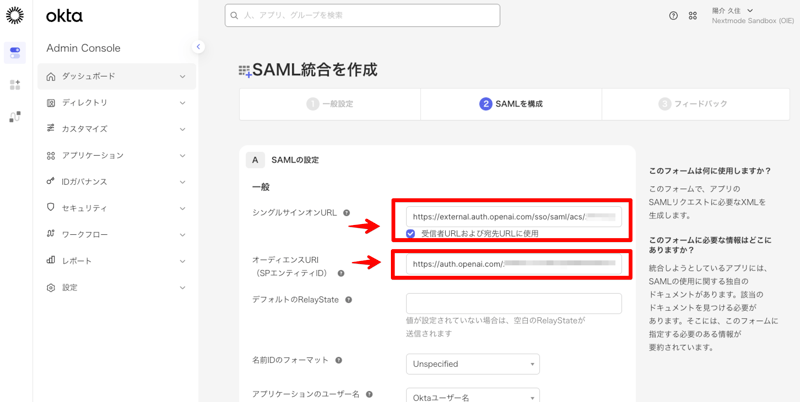Screen dimensions: 800x402
Task: Collapse the sidebar with the arrow button
Action: click(x=198, y=47)
